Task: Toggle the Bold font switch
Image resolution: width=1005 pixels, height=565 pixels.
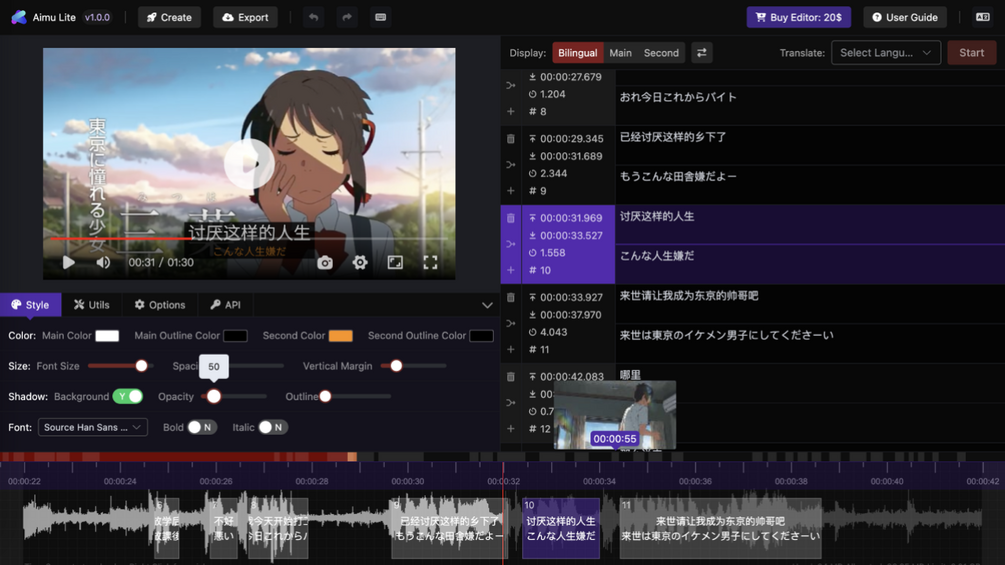Action: (x=201, y=427)
